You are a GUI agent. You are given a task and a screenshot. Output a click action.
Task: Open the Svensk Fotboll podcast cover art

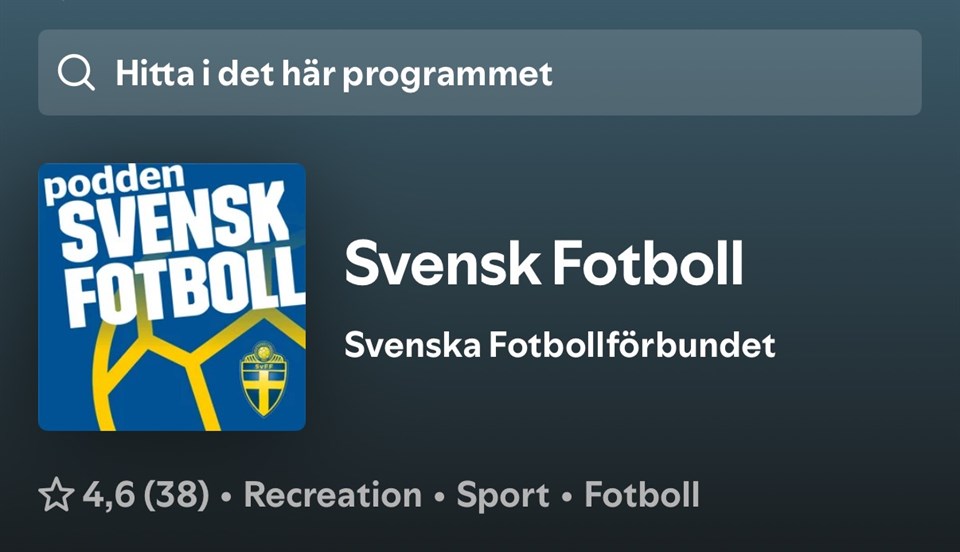(172, 297)
